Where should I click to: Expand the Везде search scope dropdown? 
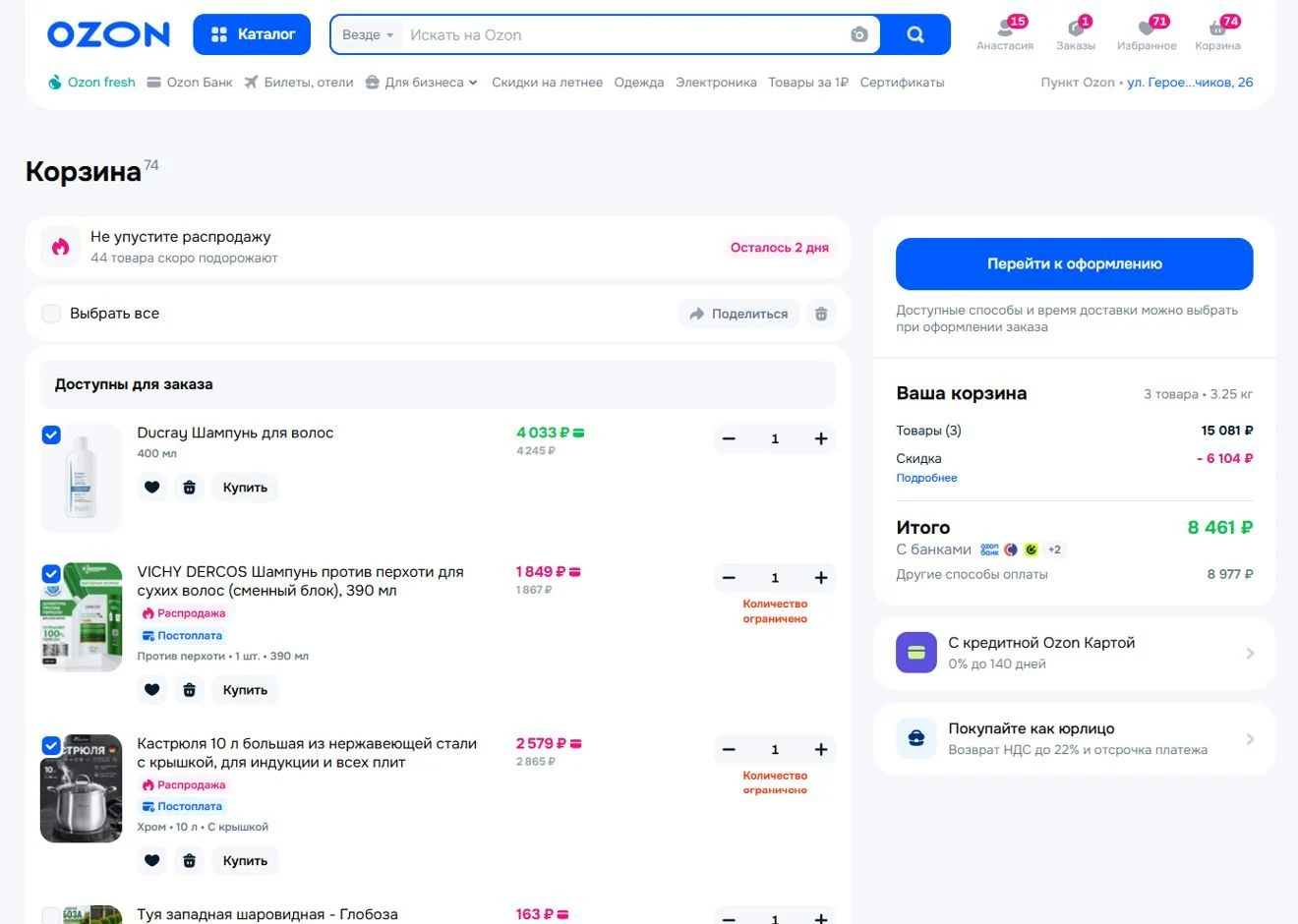(x=368, y=34)
